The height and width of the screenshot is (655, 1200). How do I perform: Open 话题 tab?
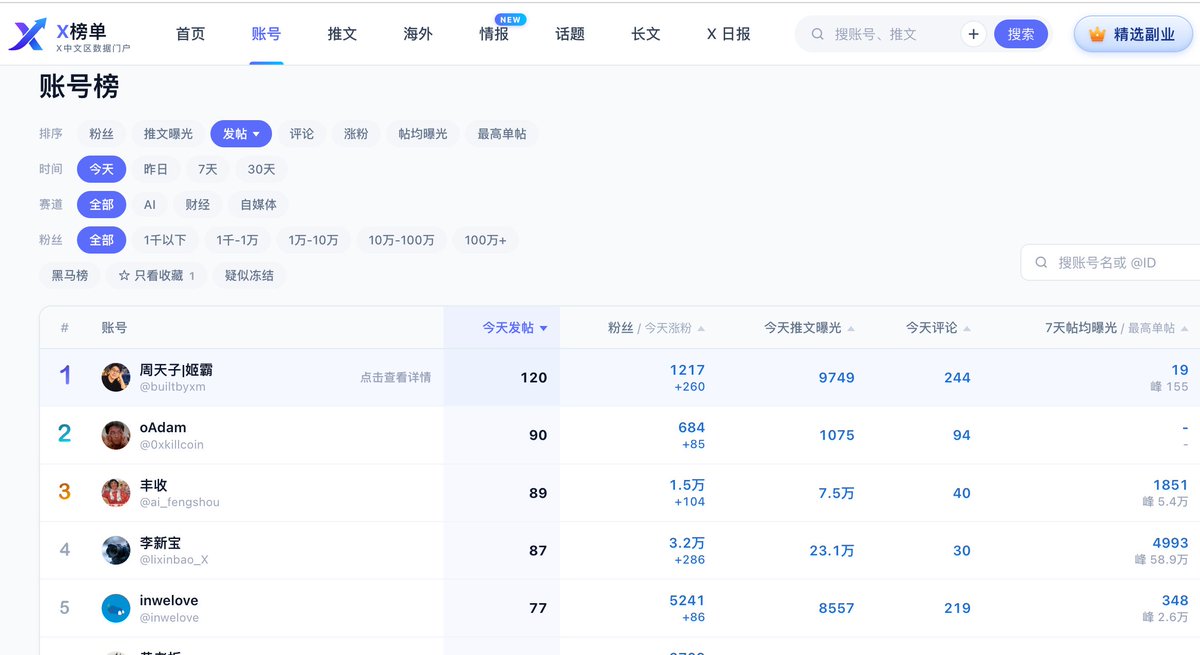tap(570, 34)
